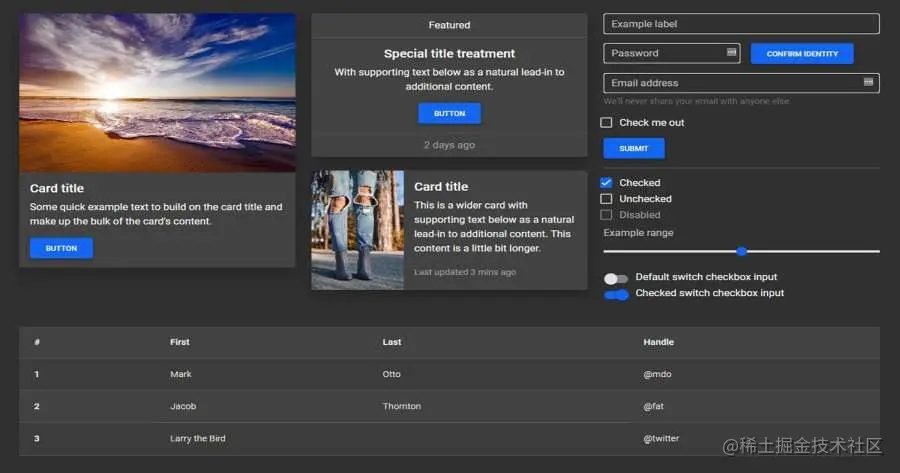The image size is (900, 473).
Task: Uncheck the 'Checked' checkbox
Action: click(606, 183)
